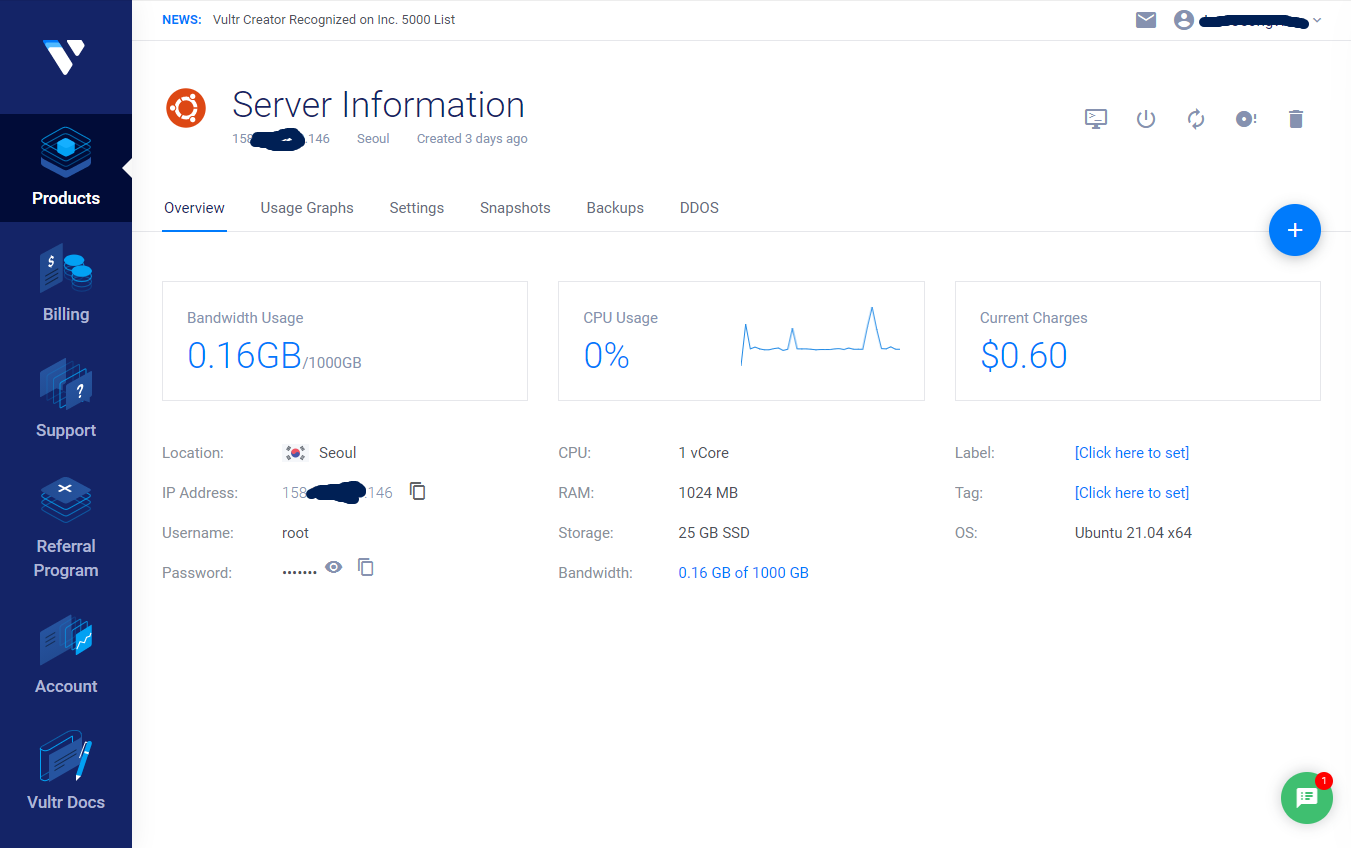Copy the IP address
Viewport: 1351px width, 848px height.
point(418,491)
